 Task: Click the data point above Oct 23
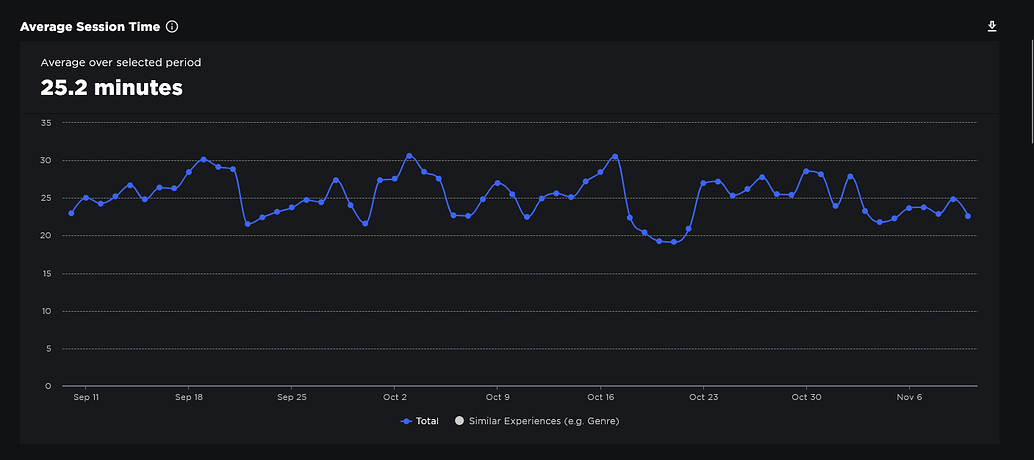[x=703, y=183]
